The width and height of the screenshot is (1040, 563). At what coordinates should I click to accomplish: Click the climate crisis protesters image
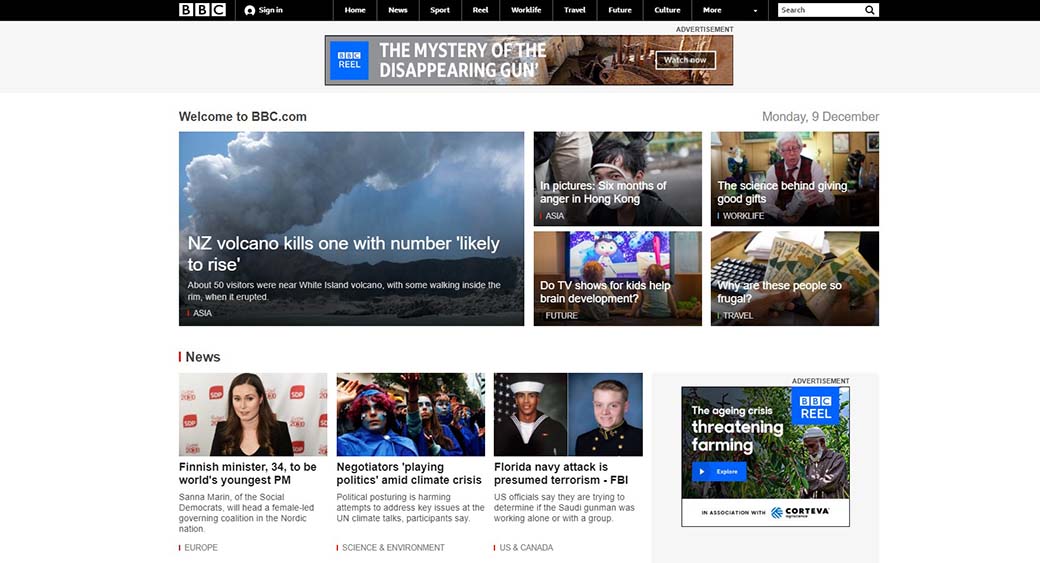[410, 414]
